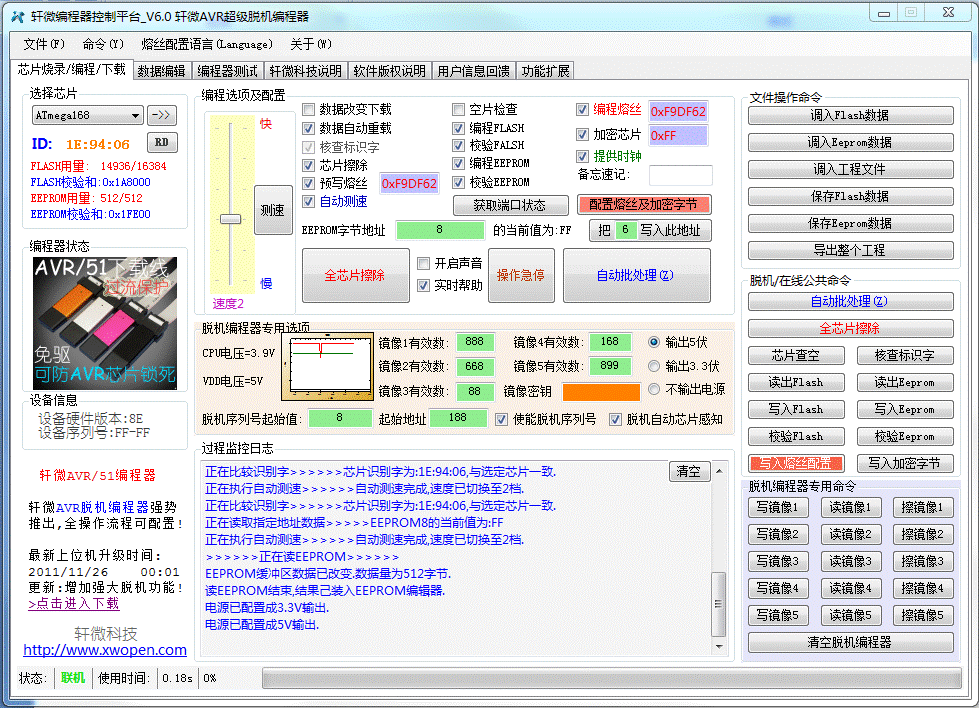Click the orange 镜像密钥 color box
The height and width of the screenshot is (708, 979).
click(600, 391)
